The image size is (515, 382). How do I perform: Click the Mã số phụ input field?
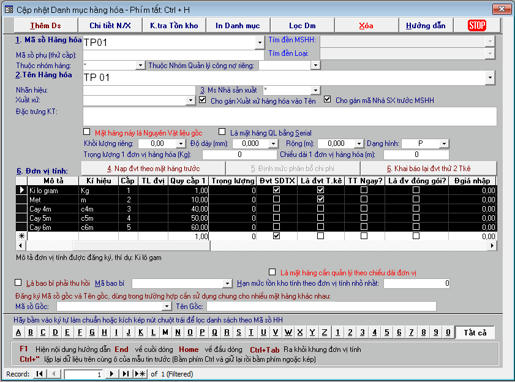[173, 55]
